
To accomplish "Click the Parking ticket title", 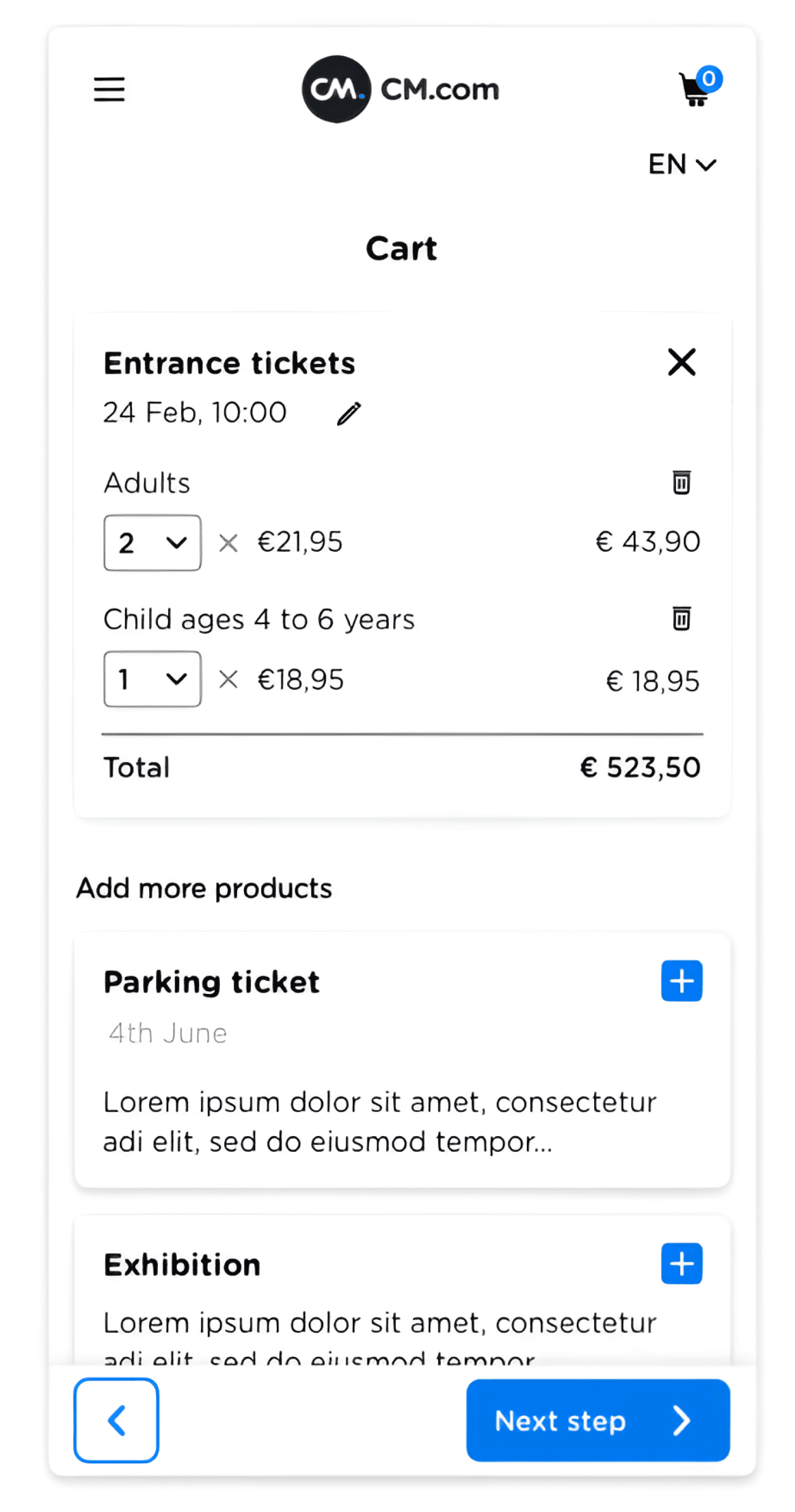I will click(211, 983).
